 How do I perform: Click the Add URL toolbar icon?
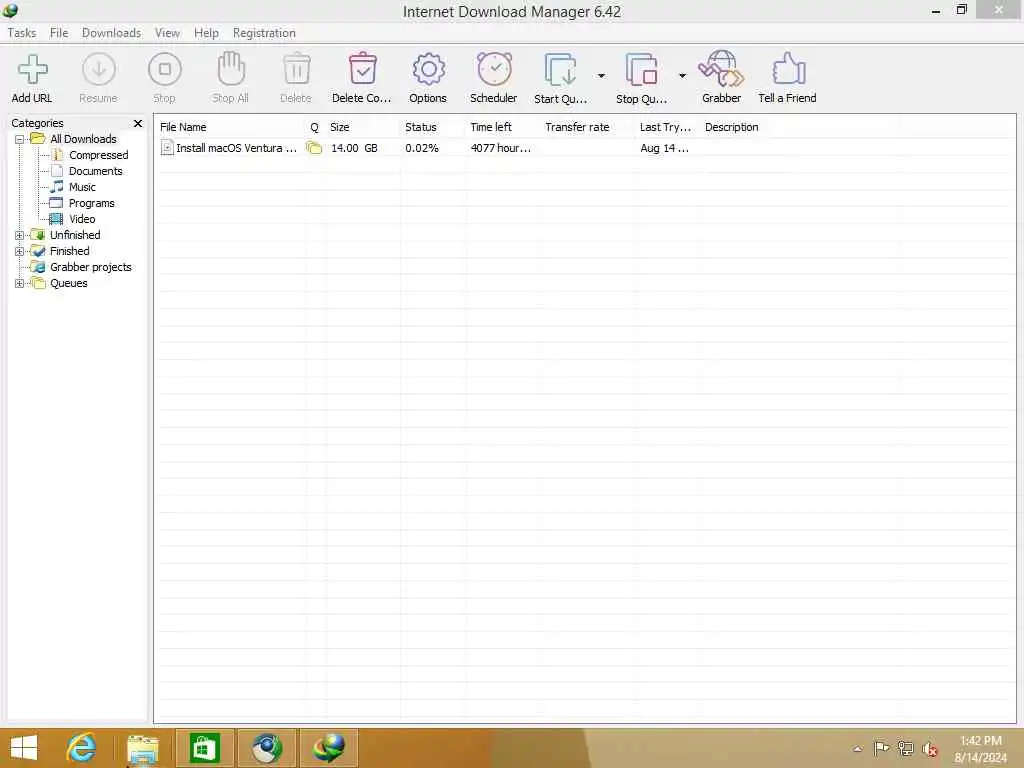32,70
